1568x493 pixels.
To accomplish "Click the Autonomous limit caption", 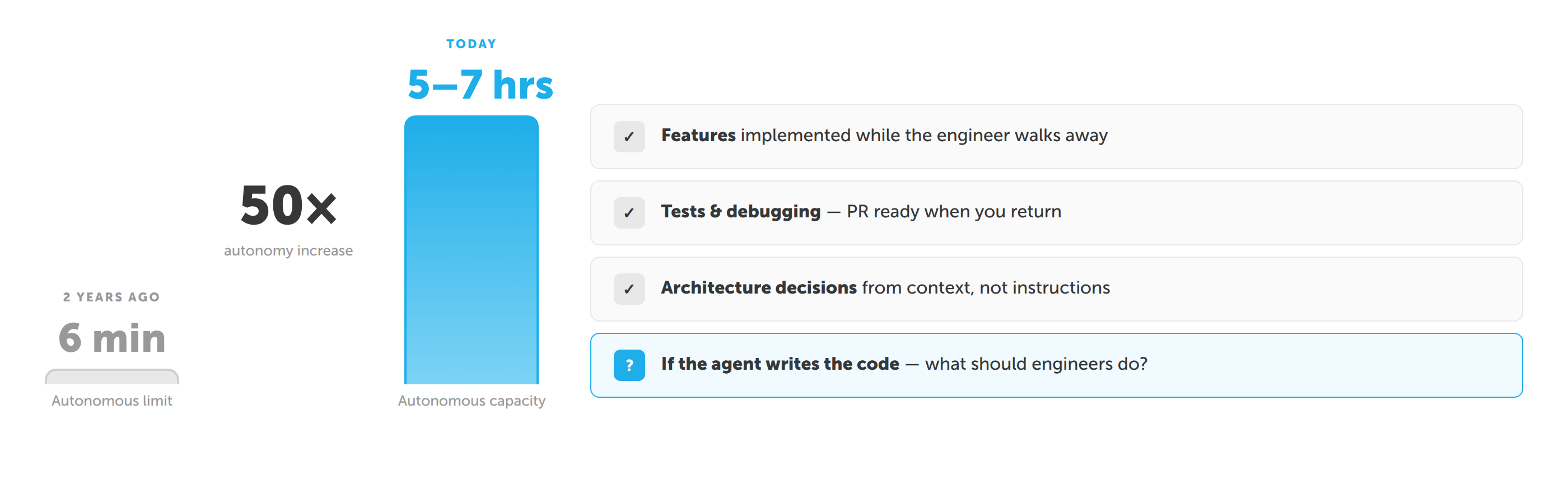I will (112, 401).
